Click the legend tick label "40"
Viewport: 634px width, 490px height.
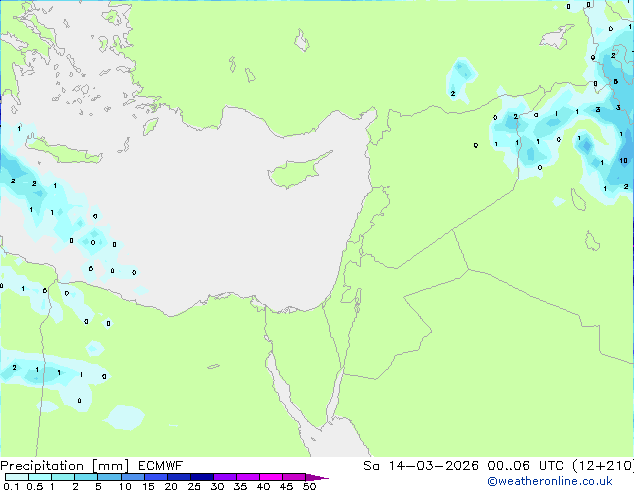(263, 486)
